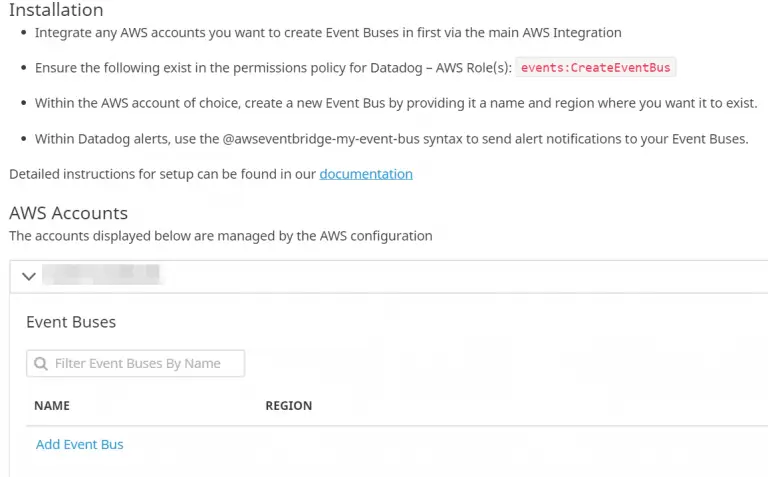This screenshot has height=477, width=768.
Task: Click the '@awseventbridge-my-event-bus syntax' bullet text
Action: (x=391, y=139)
